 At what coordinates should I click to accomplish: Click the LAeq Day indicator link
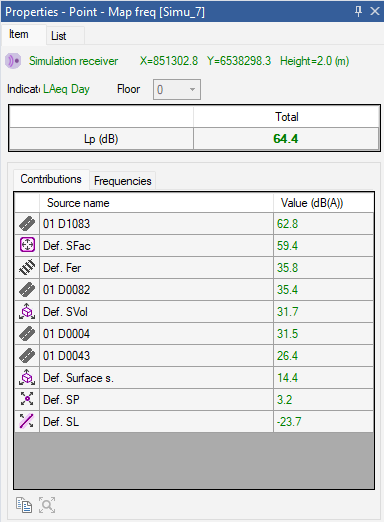tap(66, 89)
